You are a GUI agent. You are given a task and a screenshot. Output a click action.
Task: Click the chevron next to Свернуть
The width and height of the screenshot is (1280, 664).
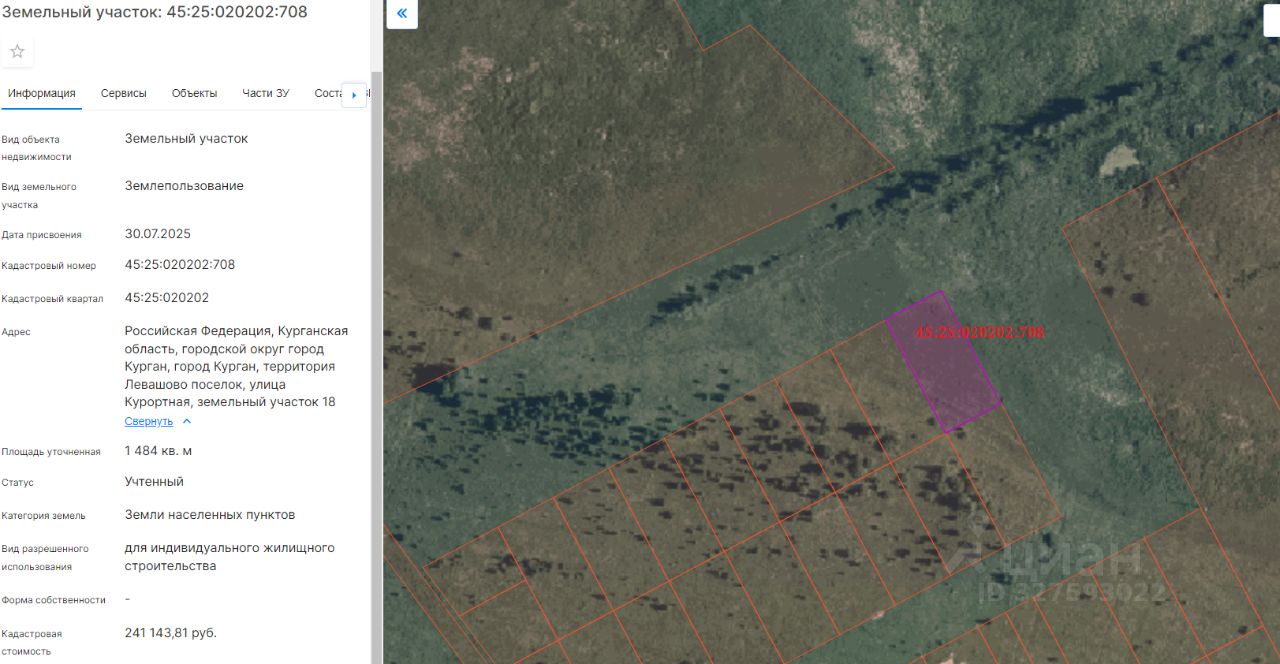point(187,421)
